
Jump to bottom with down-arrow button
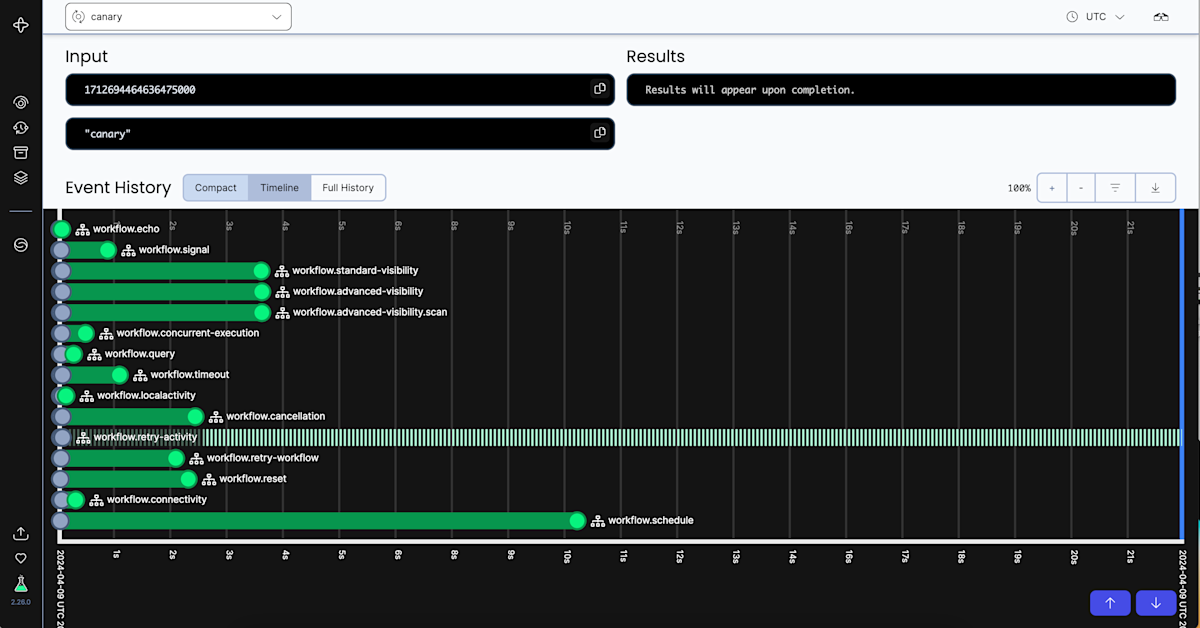coord(1156,602)
